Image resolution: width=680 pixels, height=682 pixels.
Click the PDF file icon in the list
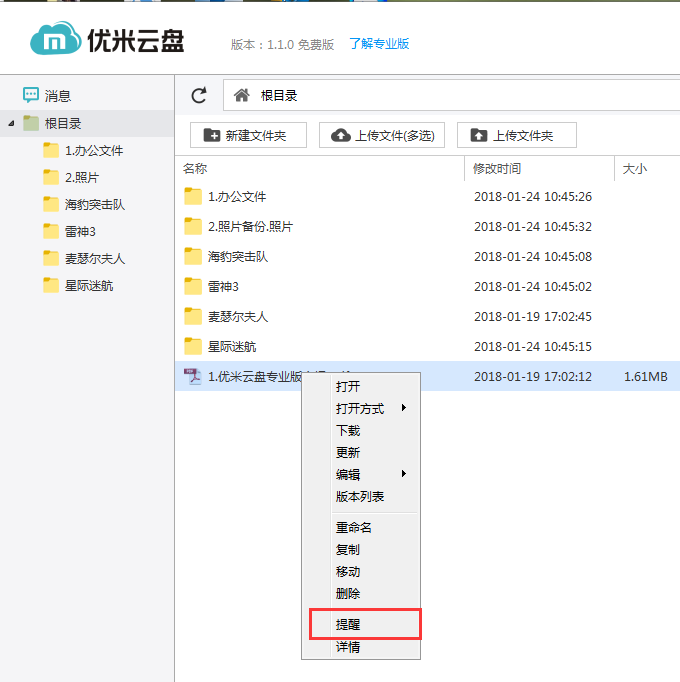click(x=193, y=376)
